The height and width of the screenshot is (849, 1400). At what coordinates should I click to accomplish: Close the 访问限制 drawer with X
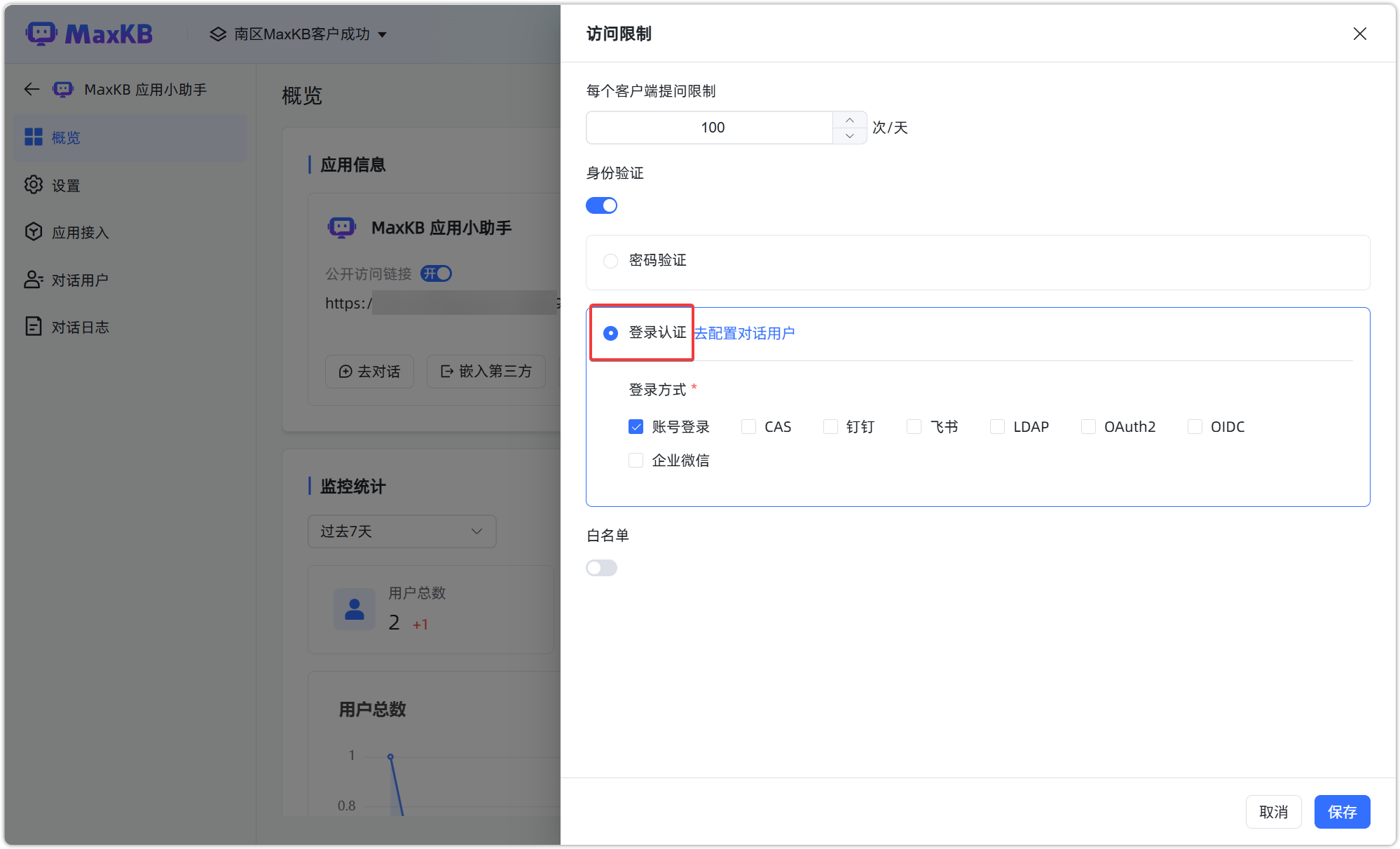point(1359,34)
